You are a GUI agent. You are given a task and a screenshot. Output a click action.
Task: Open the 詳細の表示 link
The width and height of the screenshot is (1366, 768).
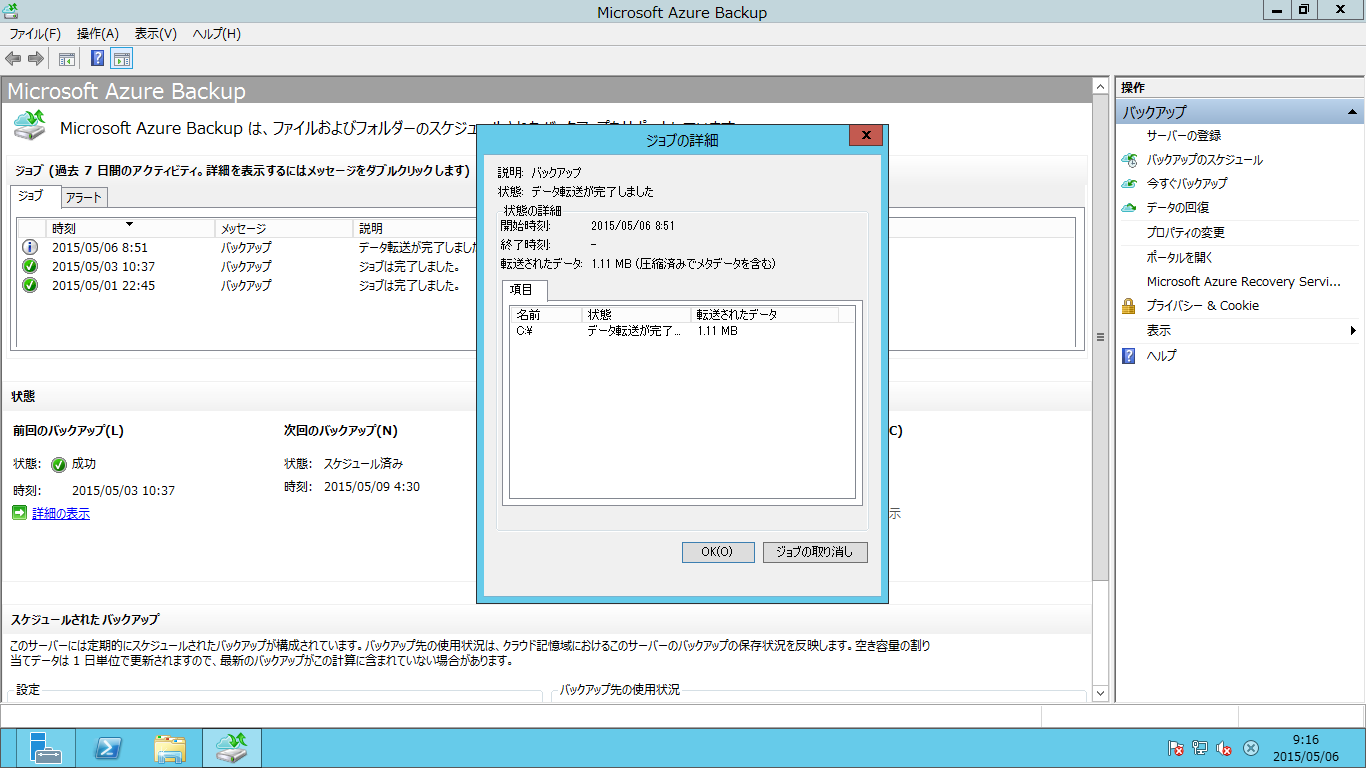pos(61,514)
